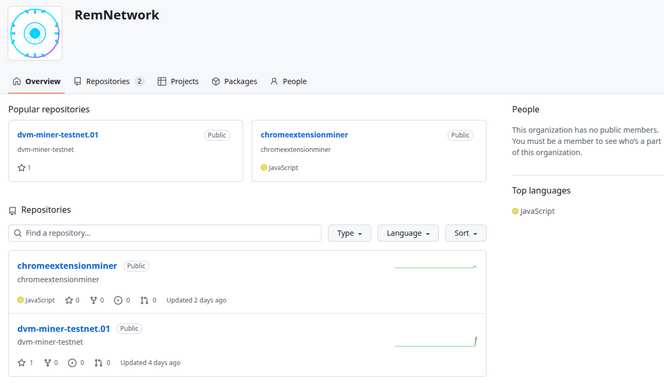Open the Type filter dropdown
Image resolution: width=664 pixels, height=384 pixels.
point(349,233)
